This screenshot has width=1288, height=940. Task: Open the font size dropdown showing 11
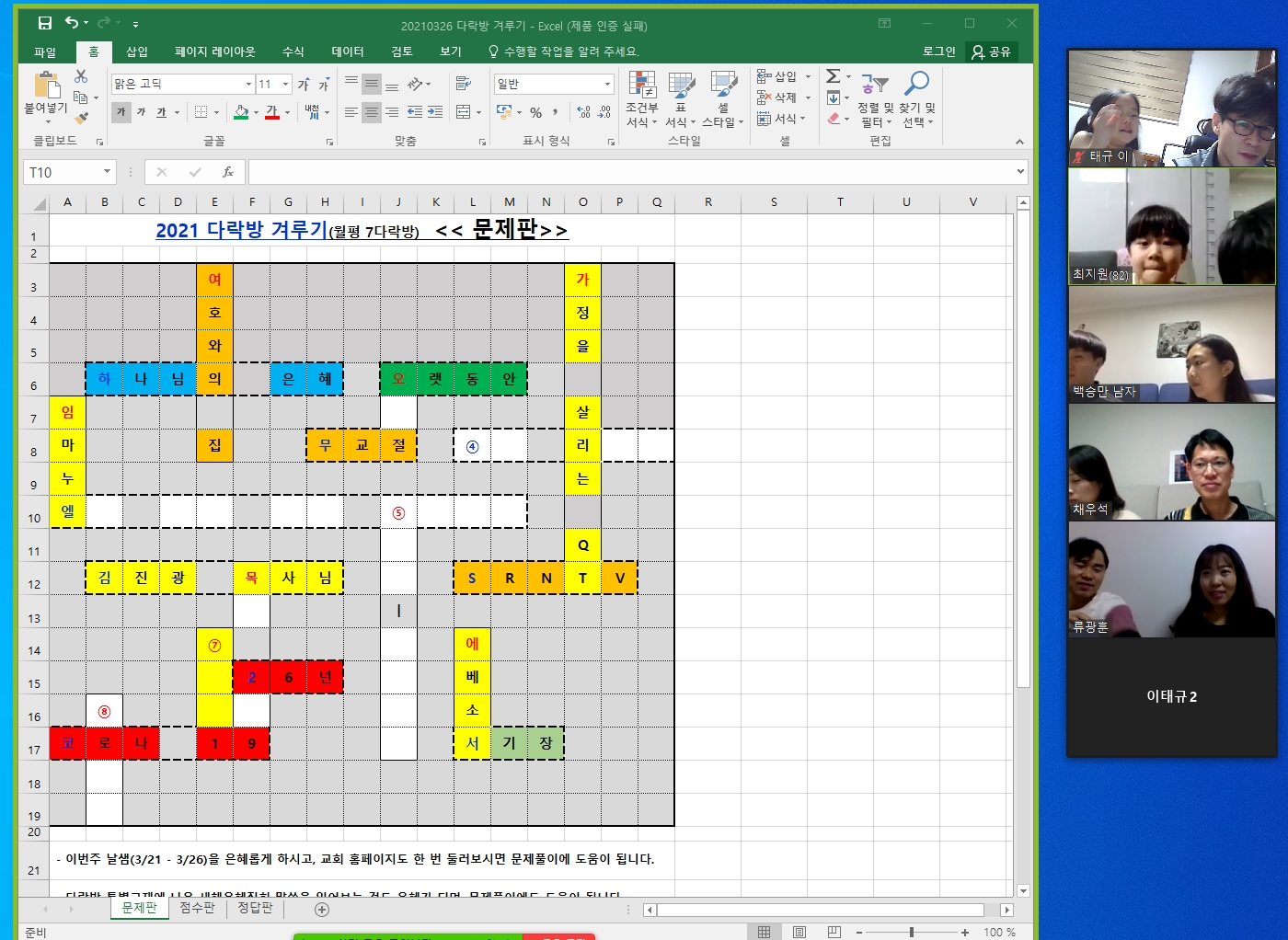pos(285,85)
